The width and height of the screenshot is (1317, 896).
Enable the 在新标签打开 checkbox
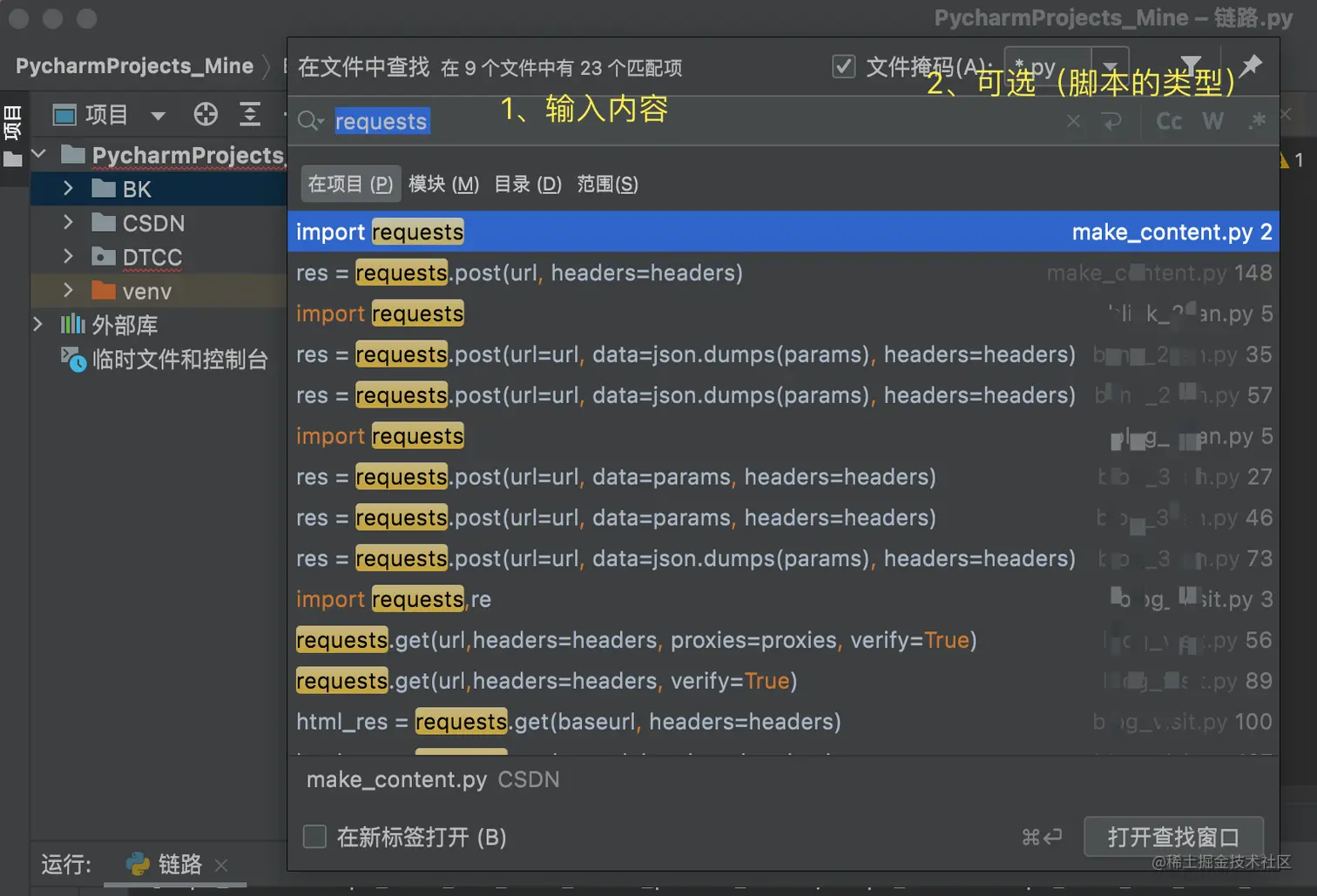click(x=314, y=837)
